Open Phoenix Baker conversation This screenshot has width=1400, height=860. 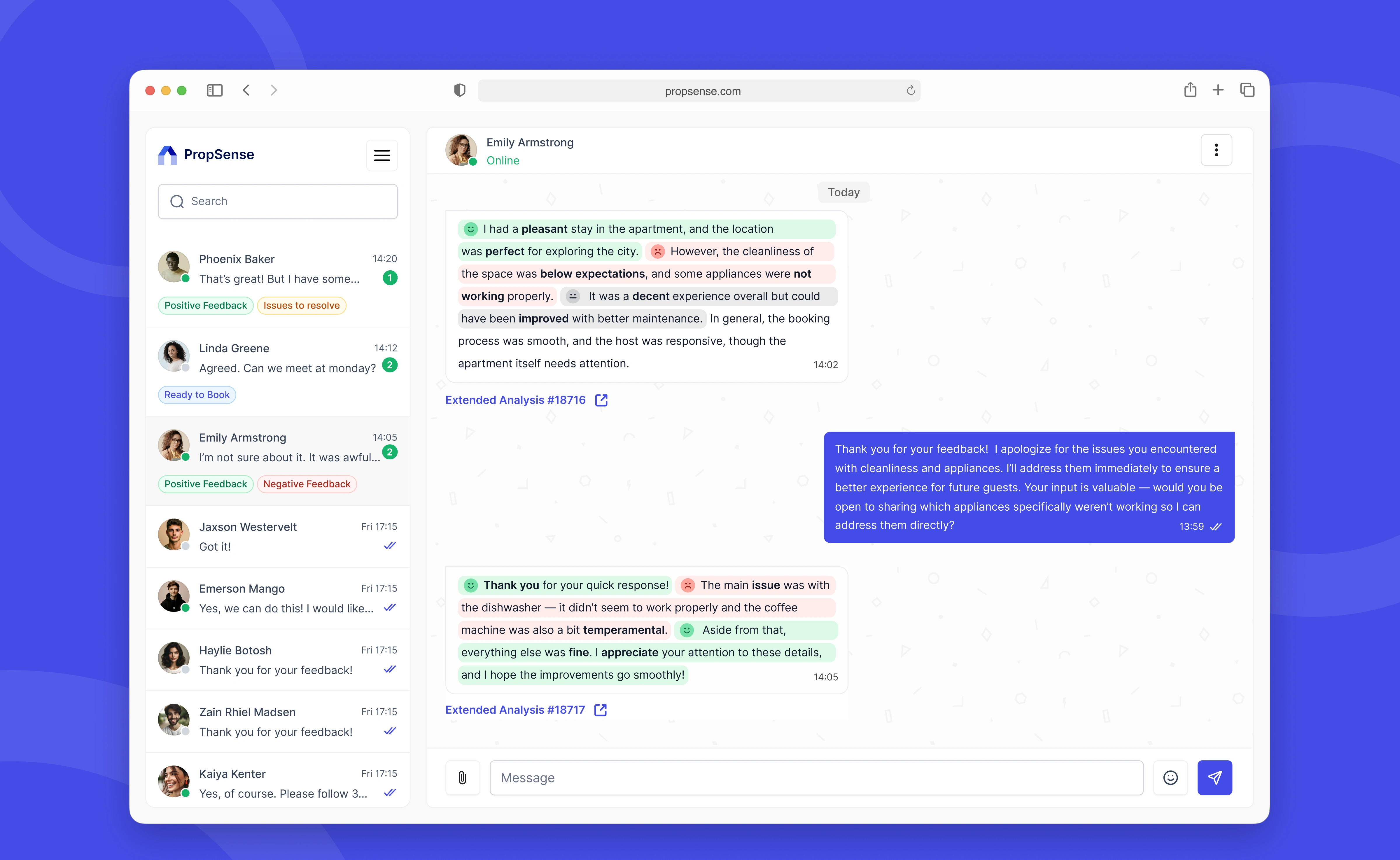(x=278, y=282)
